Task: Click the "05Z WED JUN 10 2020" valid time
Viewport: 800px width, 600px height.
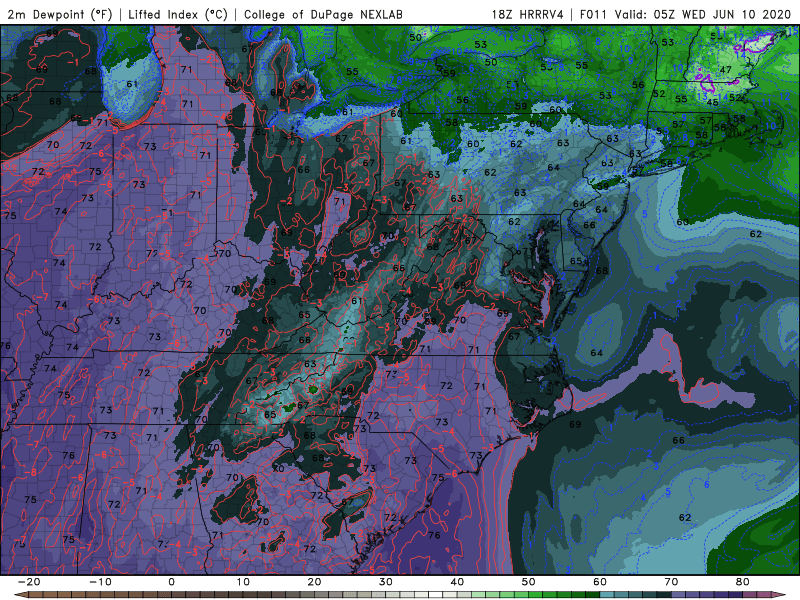Action: (x=722, y=14)
